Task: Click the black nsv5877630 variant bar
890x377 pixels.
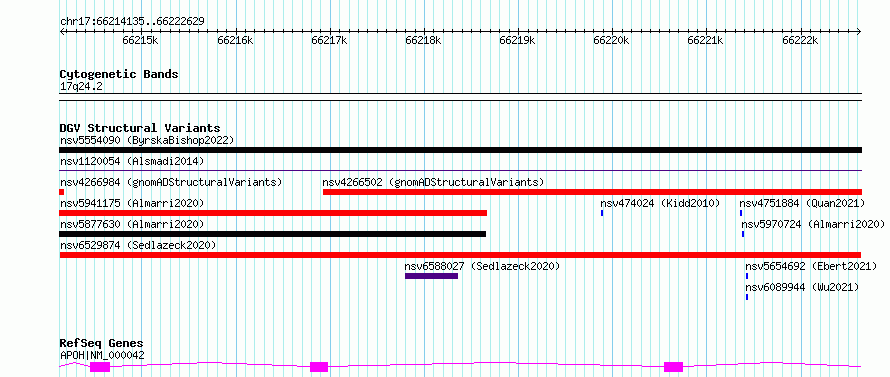Action: (x=272, y=234)
